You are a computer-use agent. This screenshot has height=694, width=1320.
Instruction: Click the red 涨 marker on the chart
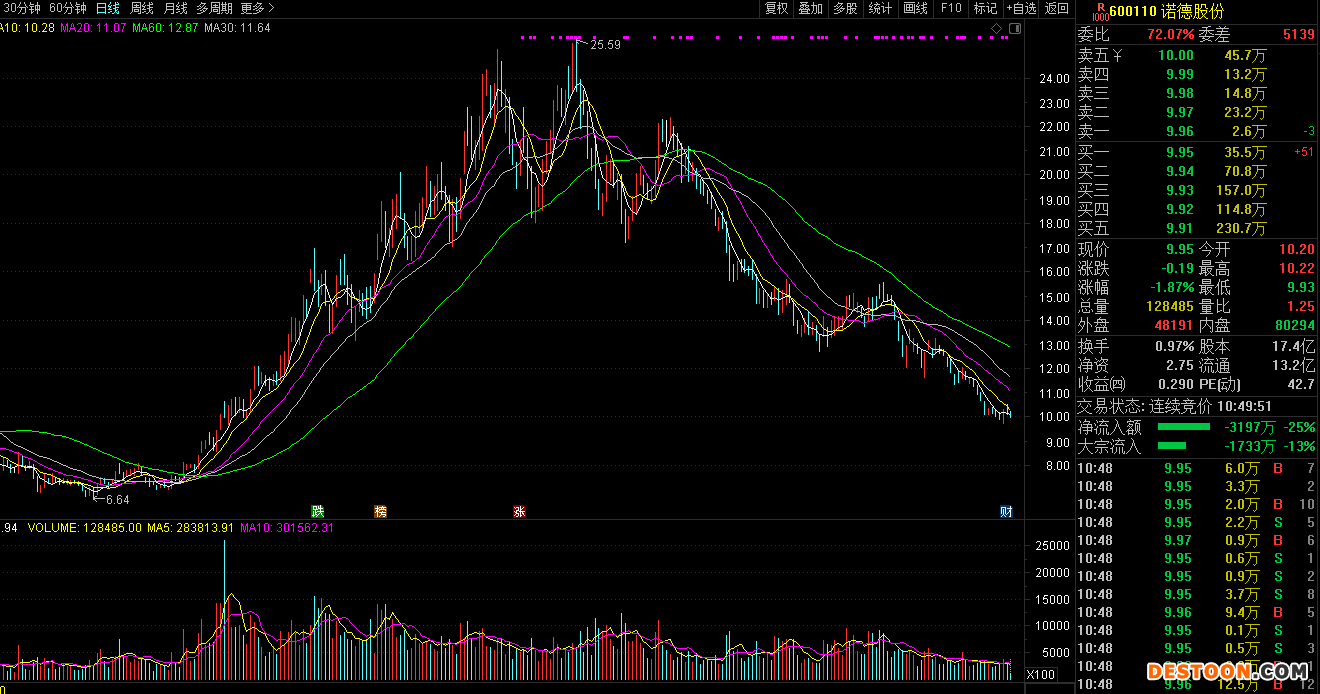coord(519,511)
